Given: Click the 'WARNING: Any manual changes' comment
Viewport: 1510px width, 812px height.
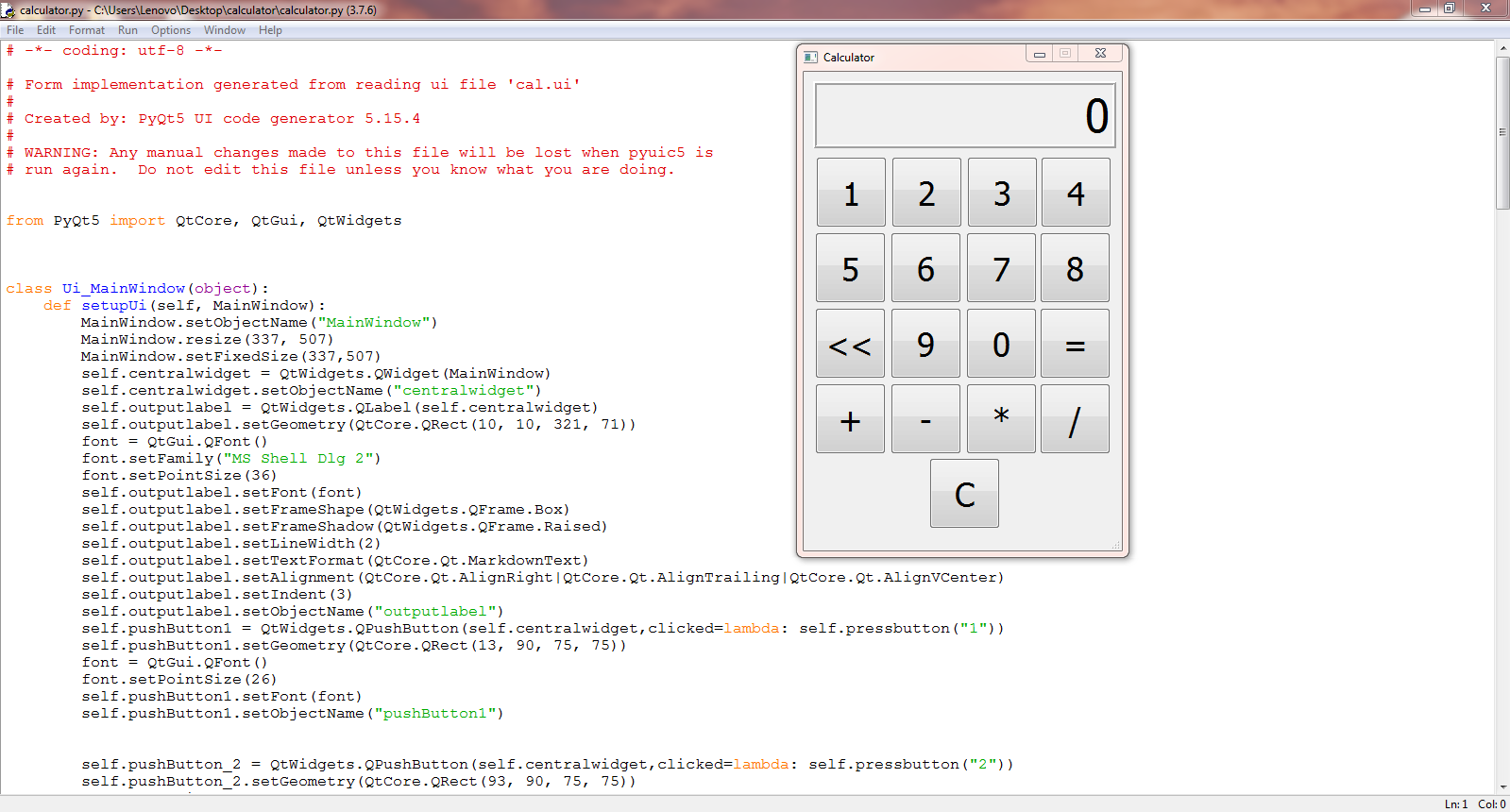Looking at the screenshot, I should (x=360, y=153).
